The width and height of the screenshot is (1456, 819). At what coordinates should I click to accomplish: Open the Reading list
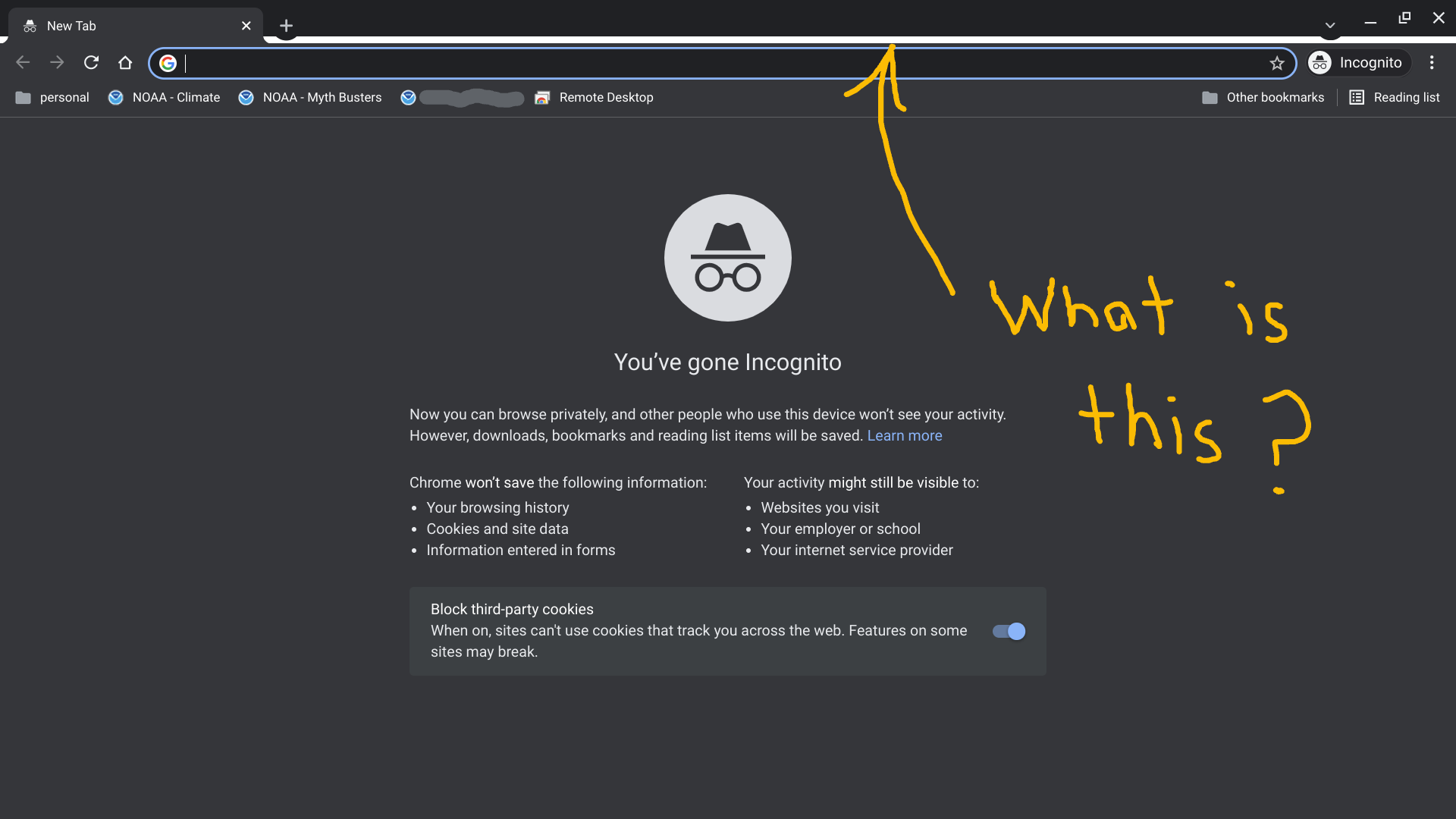pos(1395,98)
